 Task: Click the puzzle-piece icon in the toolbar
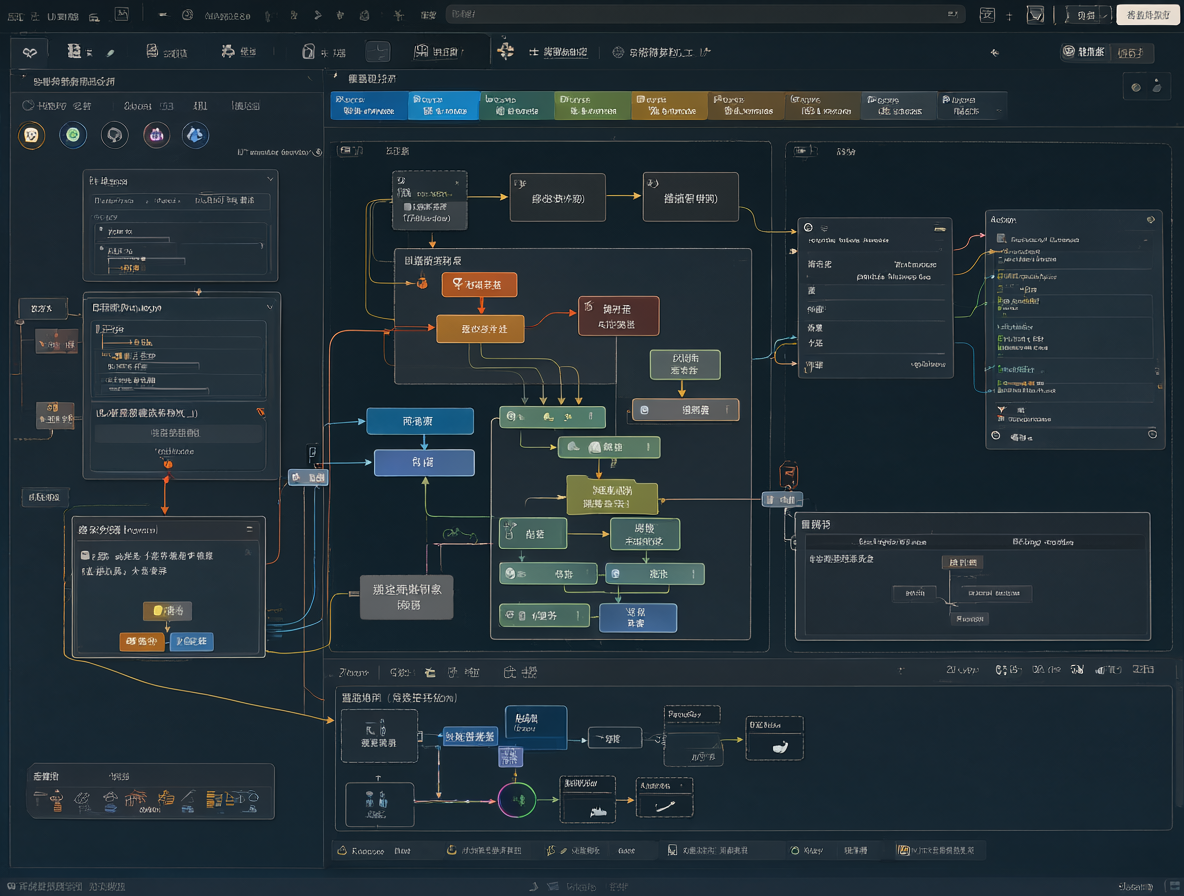point(227,51)
